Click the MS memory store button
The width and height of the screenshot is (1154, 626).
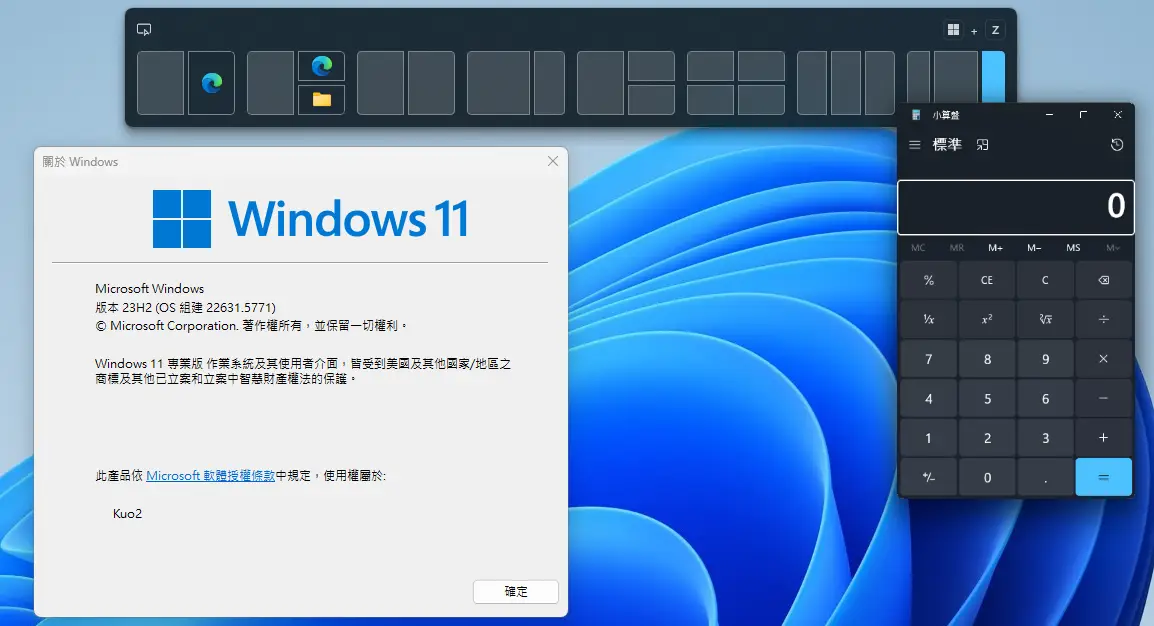pos(1073,248)
